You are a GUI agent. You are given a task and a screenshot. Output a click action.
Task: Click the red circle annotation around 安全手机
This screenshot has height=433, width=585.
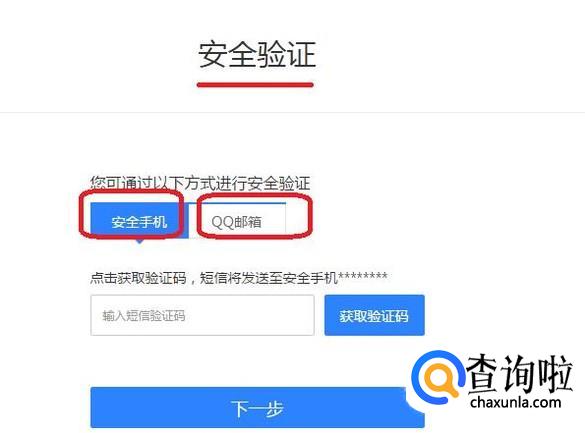tap(131, 214)
